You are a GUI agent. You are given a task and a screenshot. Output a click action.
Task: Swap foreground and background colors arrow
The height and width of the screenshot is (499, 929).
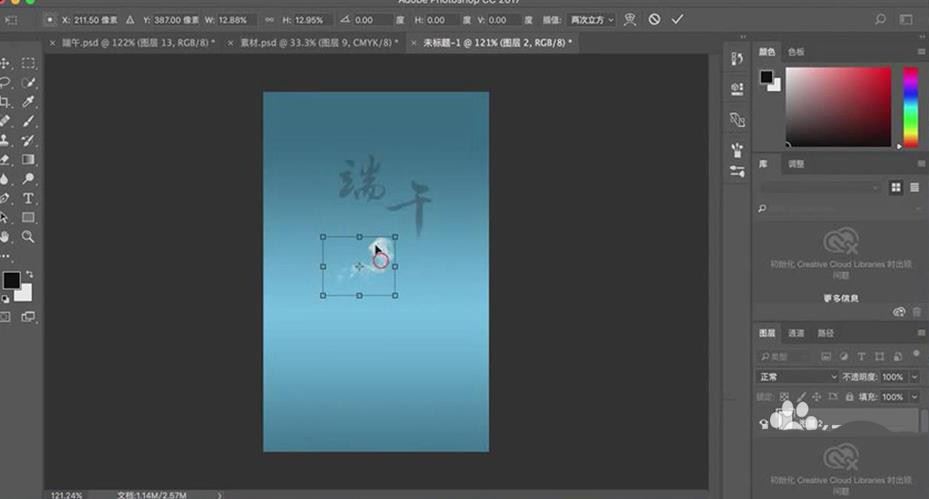coord(29,275)
